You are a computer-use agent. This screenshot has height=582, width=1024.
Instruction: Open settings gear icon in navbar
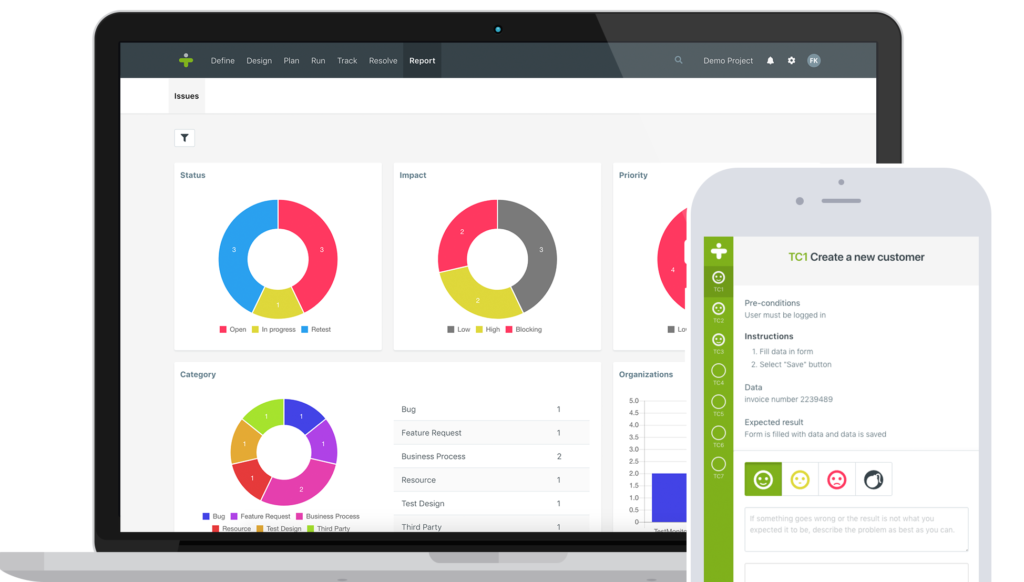point(791,60)
